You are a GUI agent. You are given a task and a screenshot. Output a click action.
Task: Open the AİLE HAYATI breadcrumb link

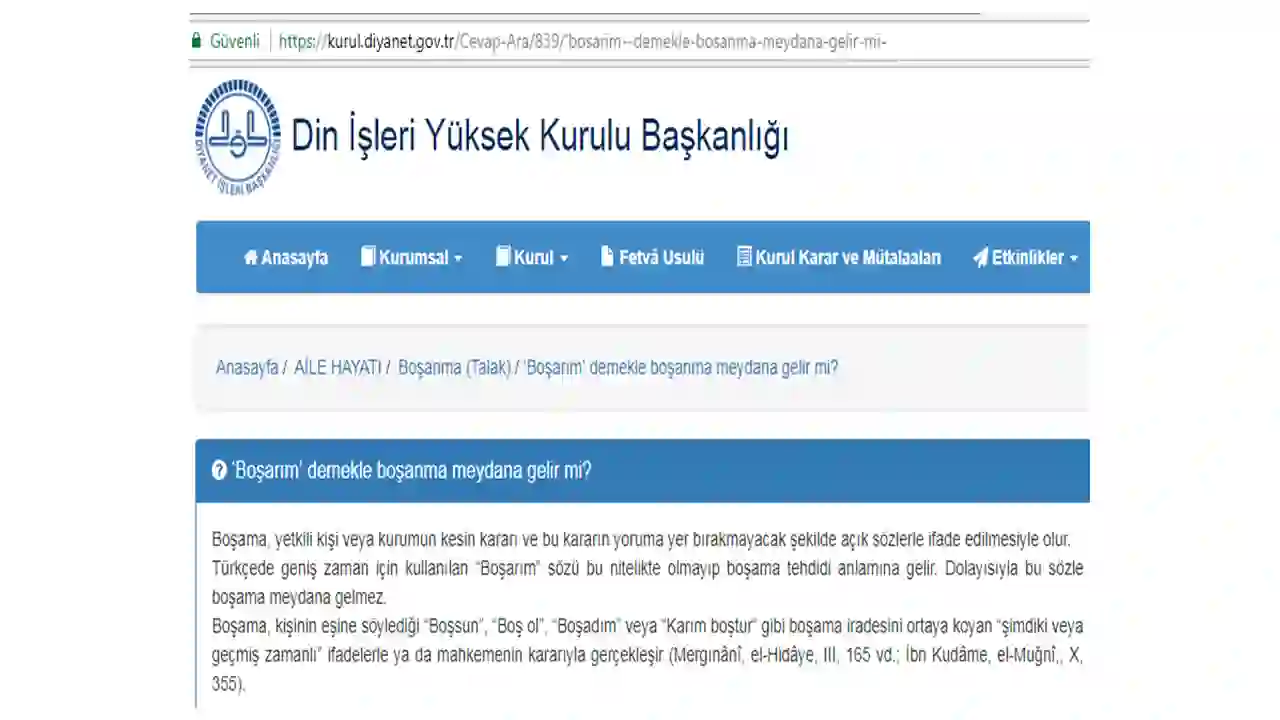(x=338, y=367)
